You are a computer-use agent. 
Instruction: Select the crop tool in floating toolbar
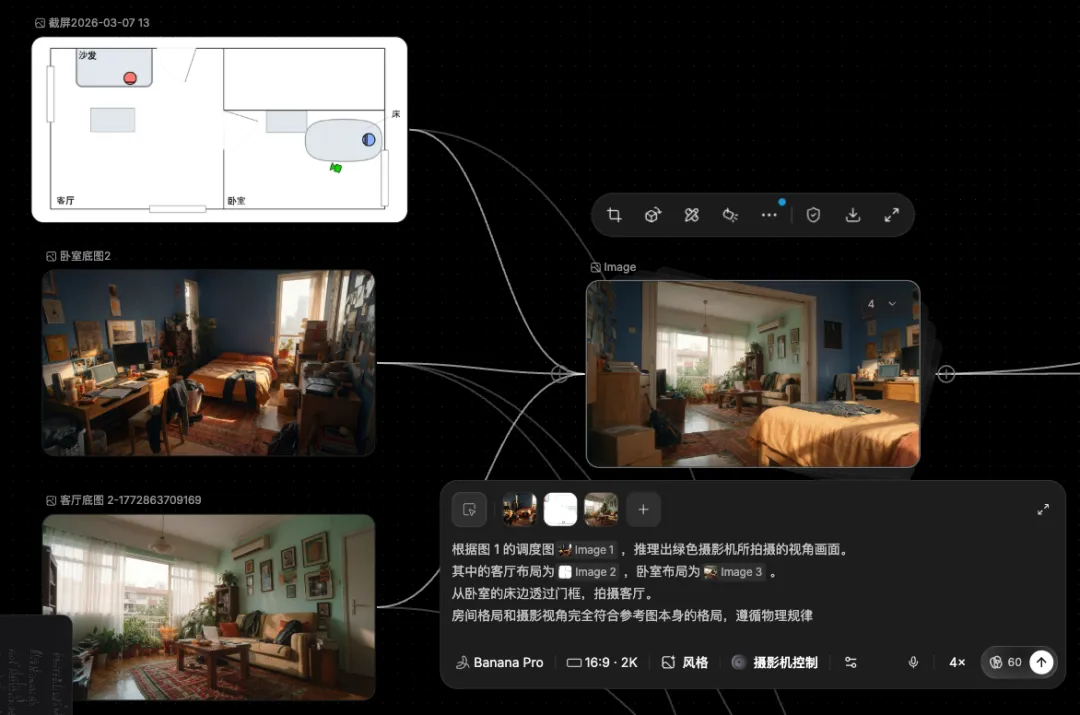pyautogui.click(x=614, y=215)
